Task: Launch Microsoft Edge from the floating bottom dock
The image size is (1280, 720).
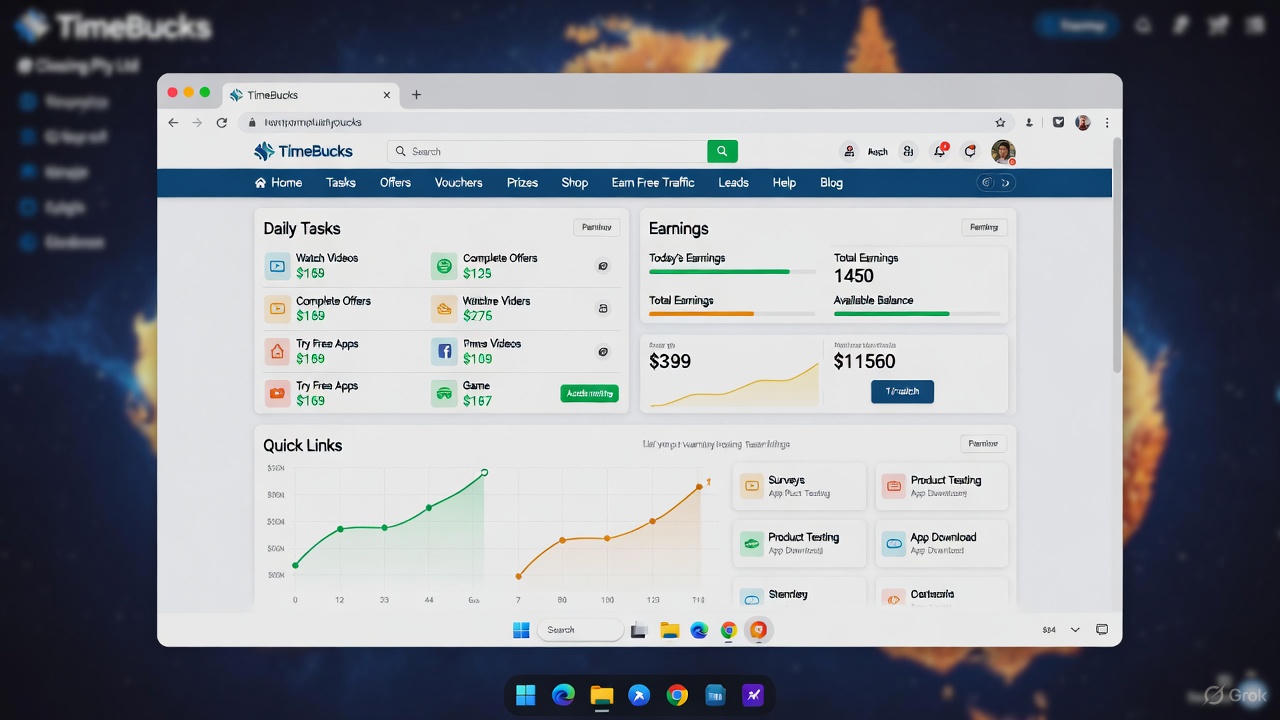Action: point(564,695)
